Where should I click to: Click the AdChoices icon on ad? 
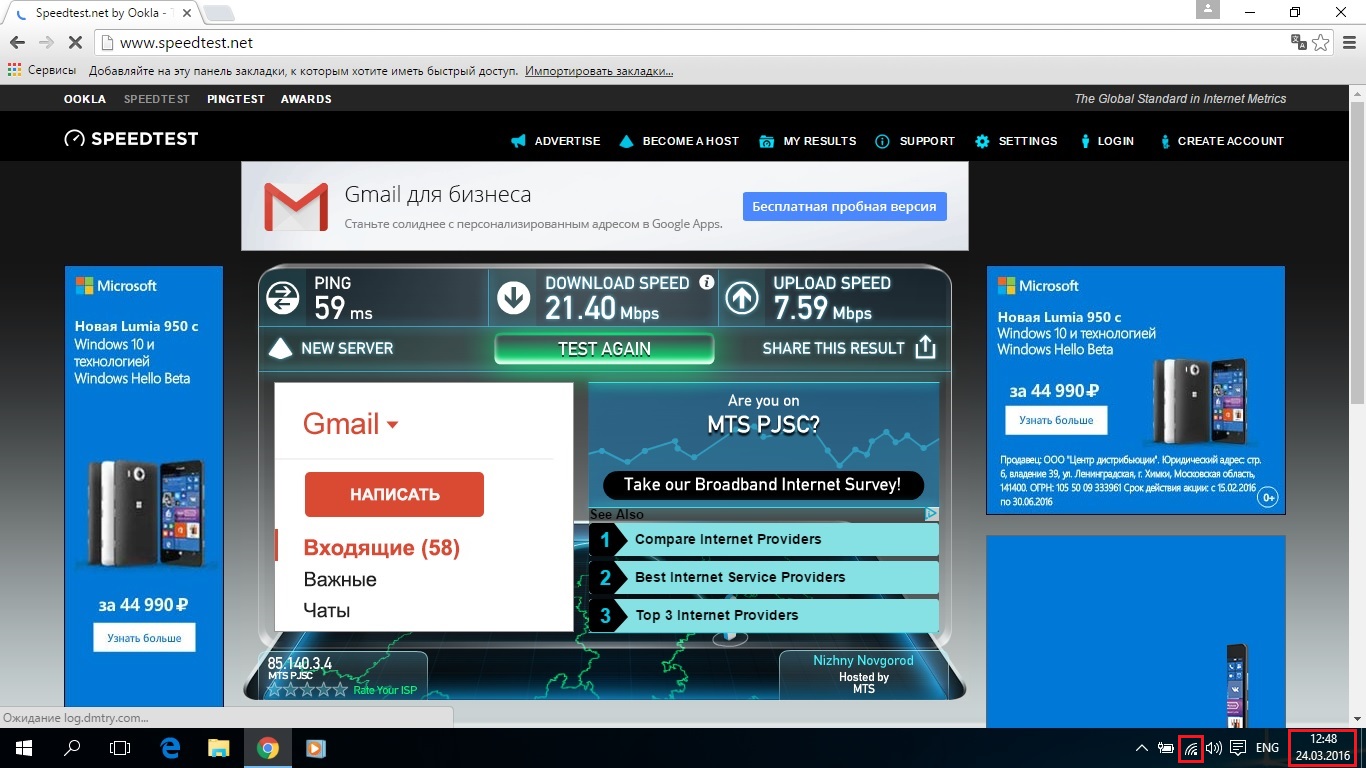click(x=931, y=514)
